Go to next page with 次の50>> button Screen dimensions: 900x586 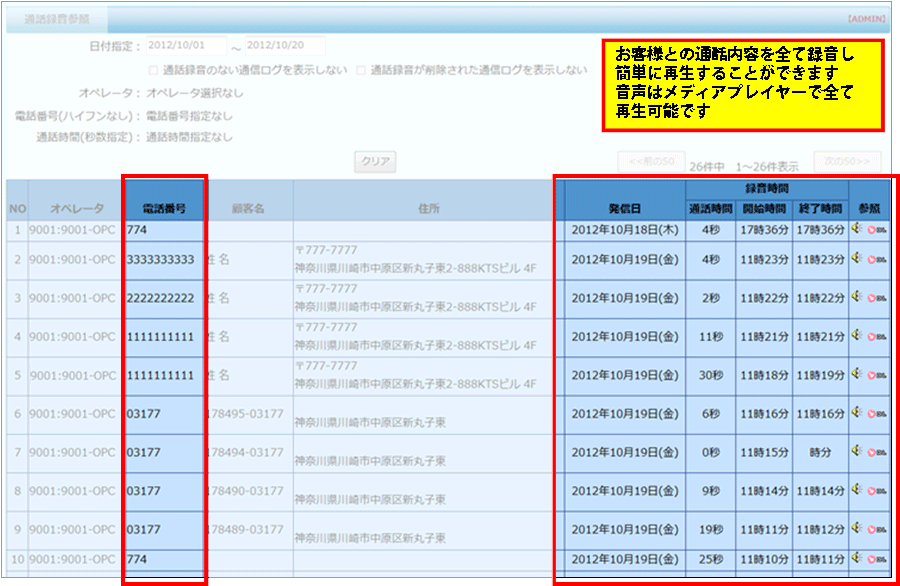[x=849, y=161]
